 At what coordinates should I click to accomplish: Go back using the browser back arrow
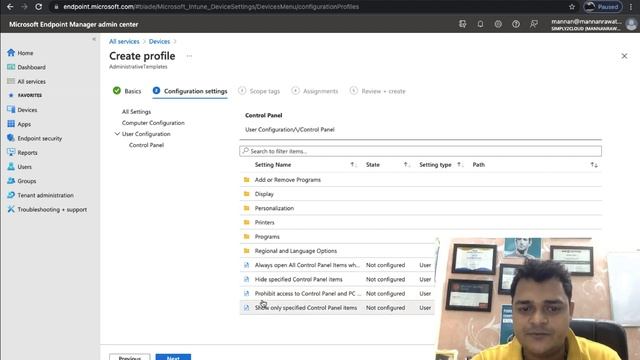pos(10,7)
